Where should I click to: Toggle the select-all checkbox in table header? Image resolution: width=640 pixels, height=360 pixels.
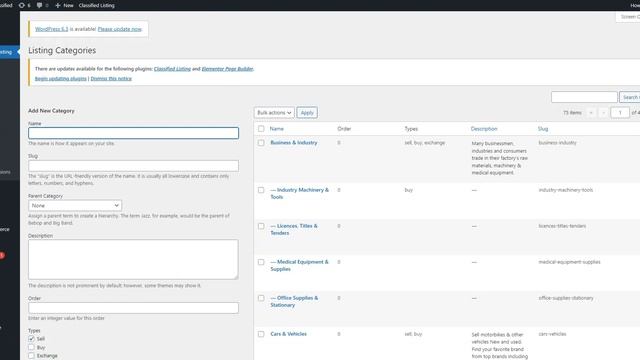pyautogui.click(x=261, y=129)
